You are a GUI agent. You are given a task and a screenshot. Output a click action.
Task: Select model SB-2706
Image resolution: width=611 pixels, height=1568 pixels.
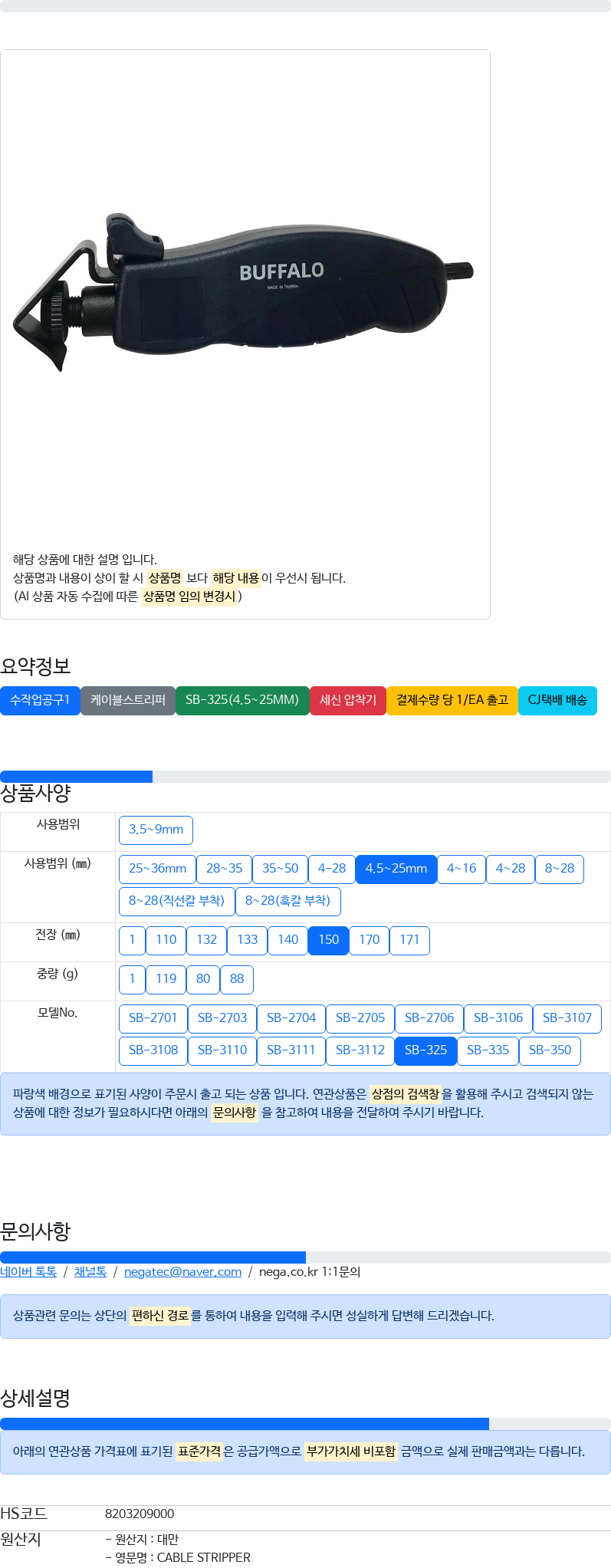tap(429, 1018)
